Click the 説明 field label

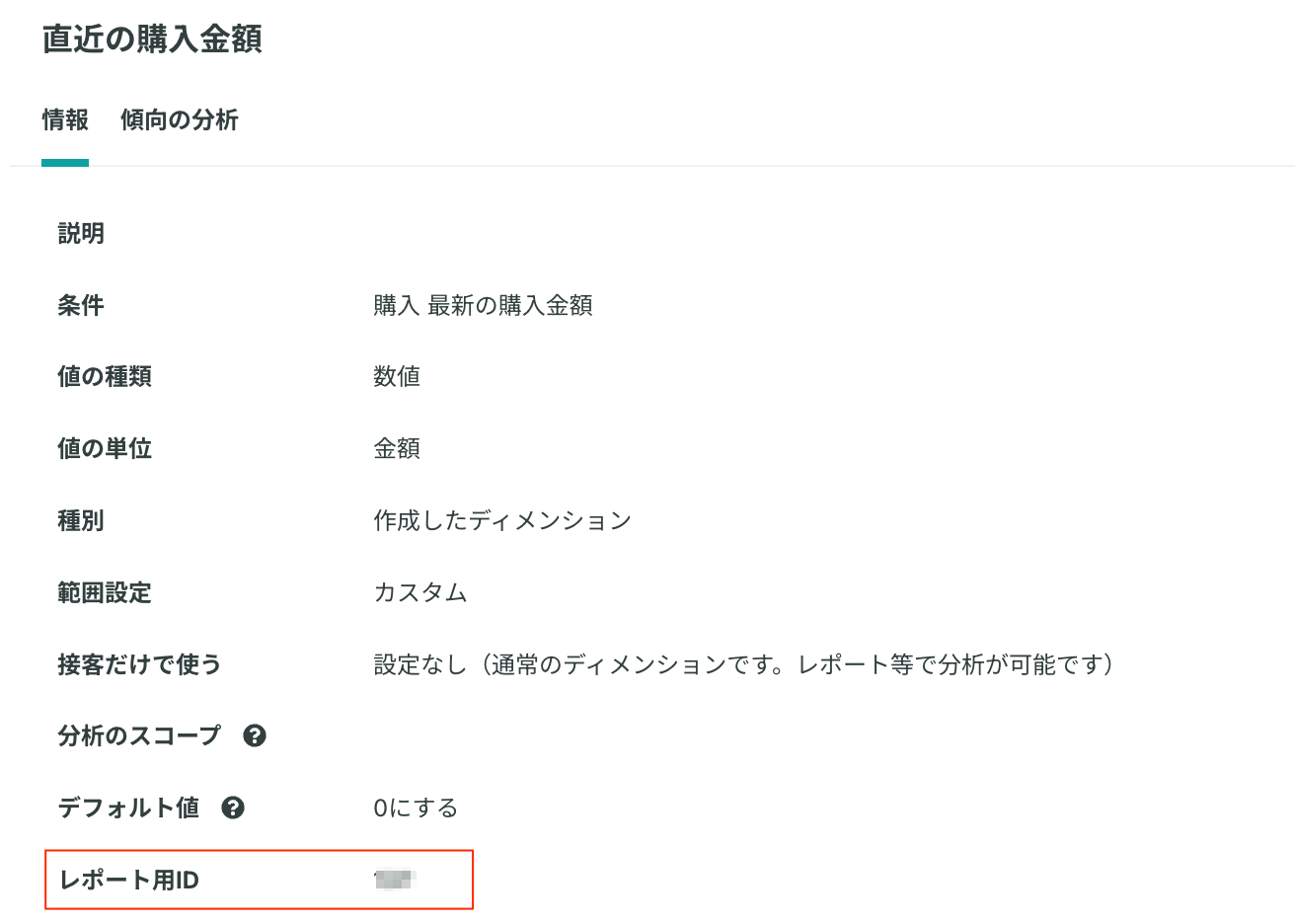point(81,234)
